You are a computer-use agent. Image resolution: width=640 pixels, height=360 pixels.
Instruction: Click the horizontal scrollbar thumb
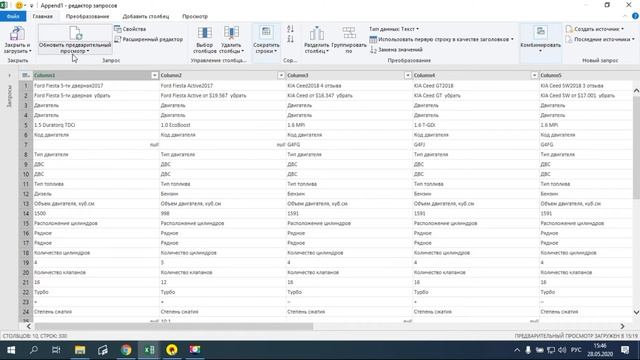click(x=174, y=326)
